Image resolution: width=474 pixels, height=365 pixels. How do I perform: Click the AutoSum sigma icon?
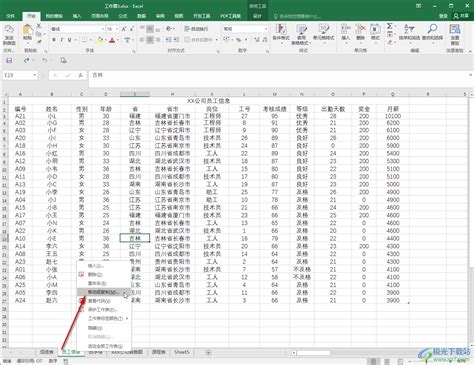point(389,26)
